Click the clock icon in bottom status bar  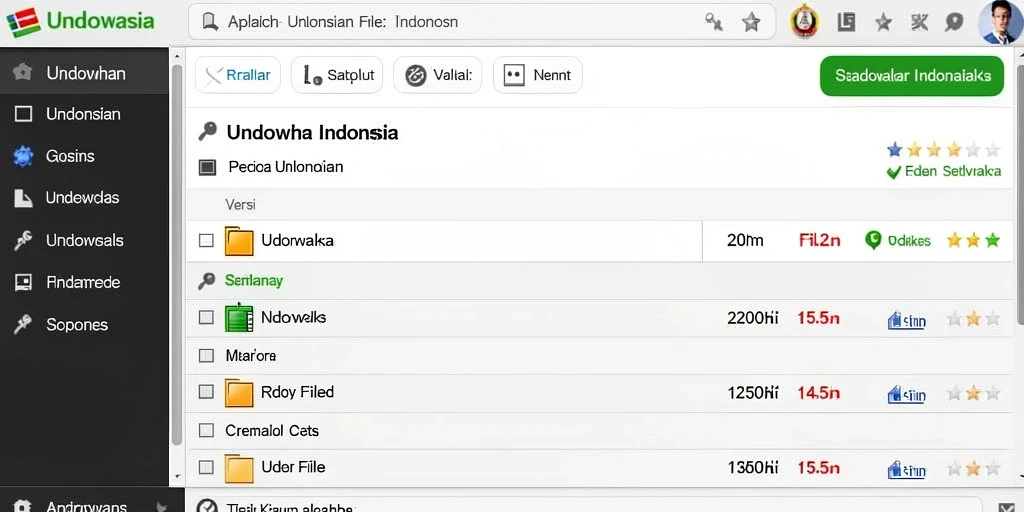point(206,507)
